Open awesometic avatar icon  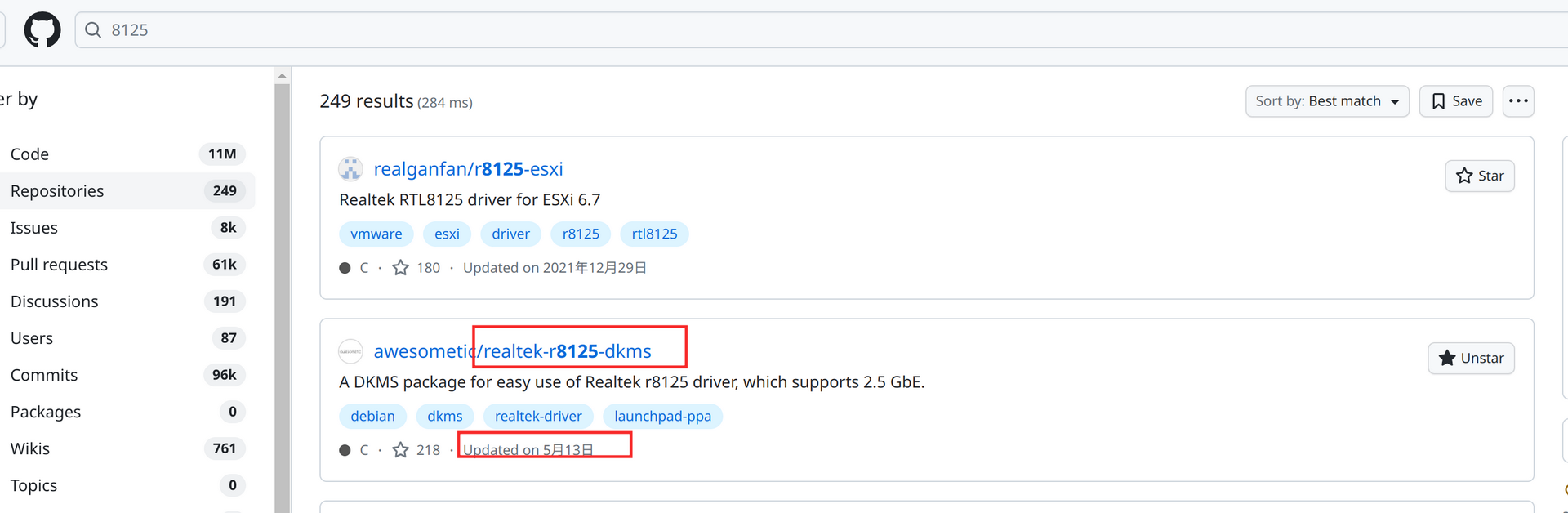coord(350,351)
